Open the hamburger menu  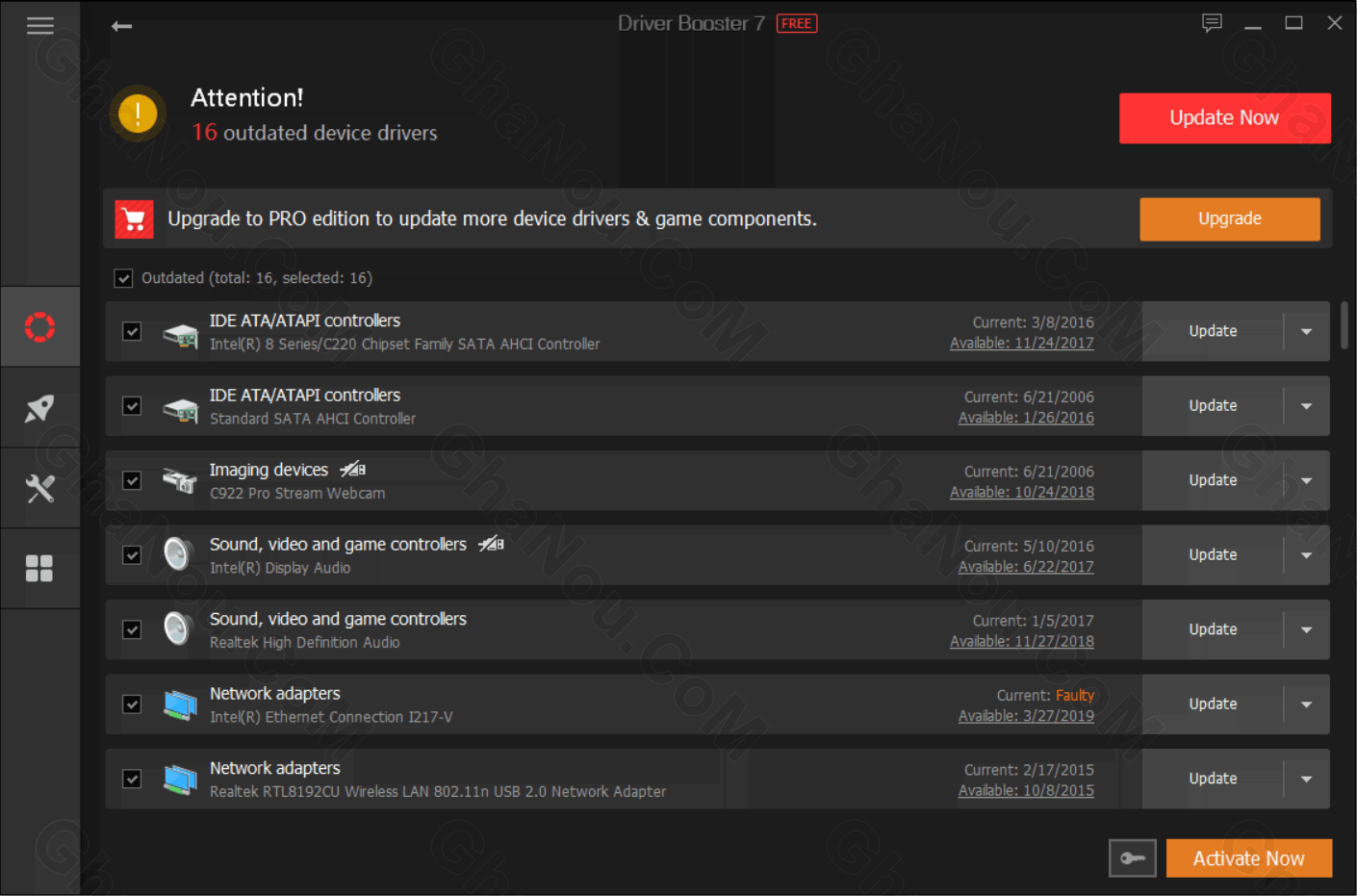pyautogui.click(x=40, y=26)
